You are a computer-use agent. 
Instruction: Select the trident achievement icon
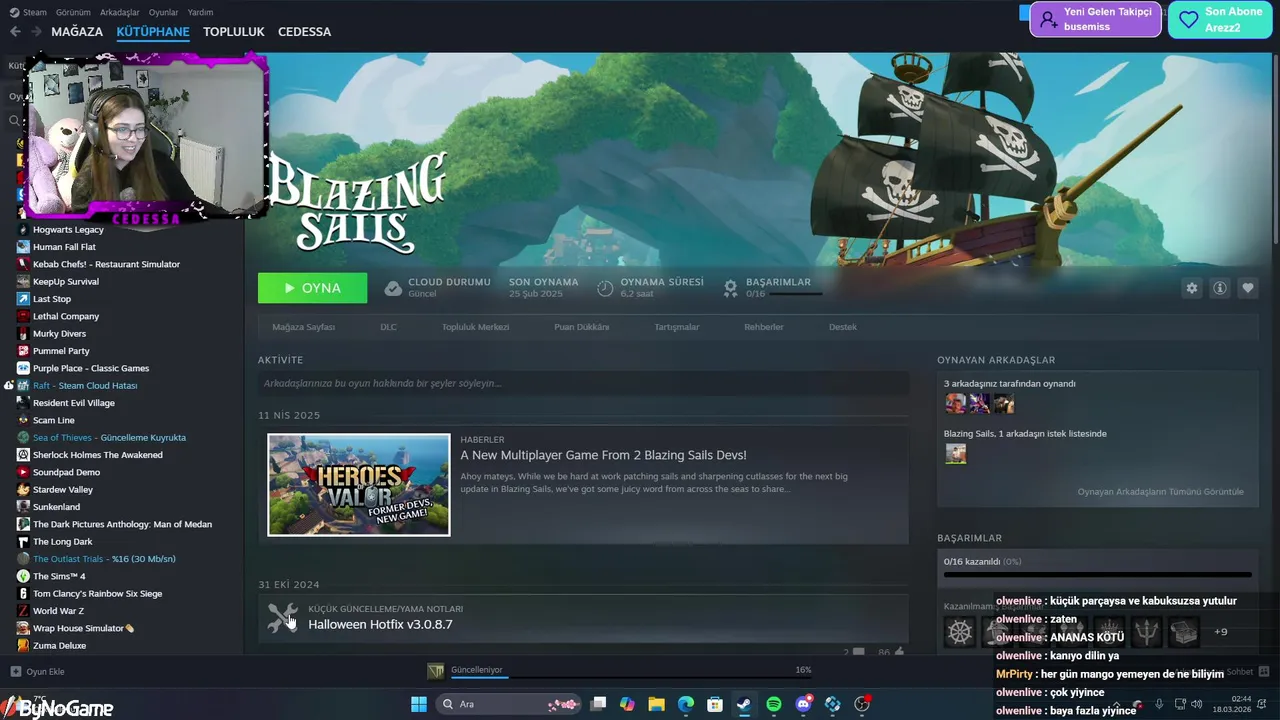pyautogui.click(x=1146, y=632)
